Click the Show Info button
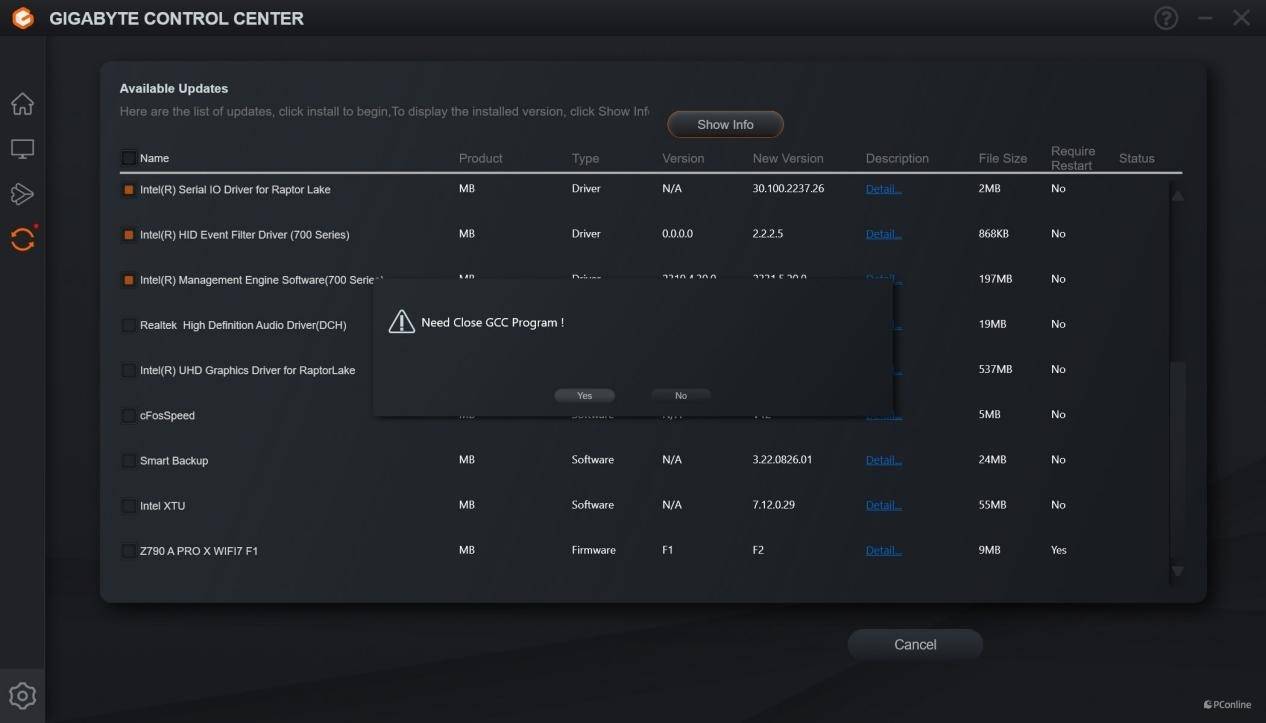Viewport: 1266px width, 723px height. coord(725,125)
